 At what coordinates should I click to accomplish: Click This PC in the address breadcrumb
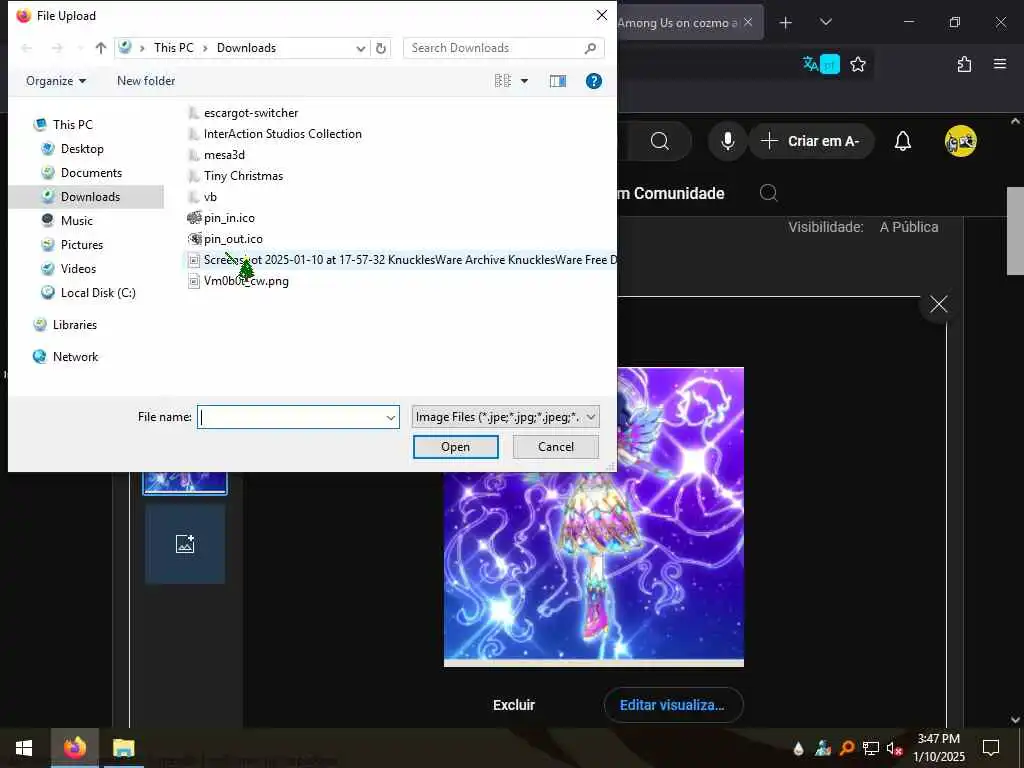tap(174, 48)
